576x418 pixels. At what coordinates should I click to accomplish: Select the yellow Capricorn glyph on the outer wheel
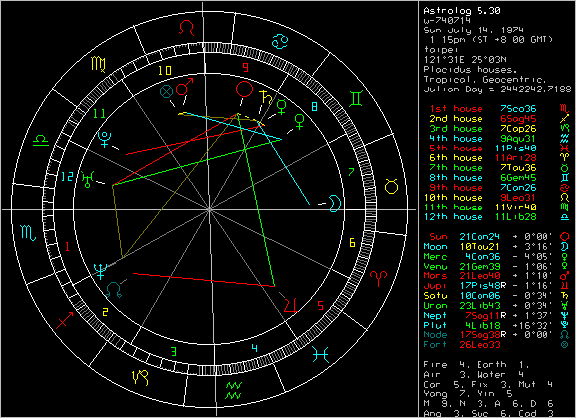(140, 377)
